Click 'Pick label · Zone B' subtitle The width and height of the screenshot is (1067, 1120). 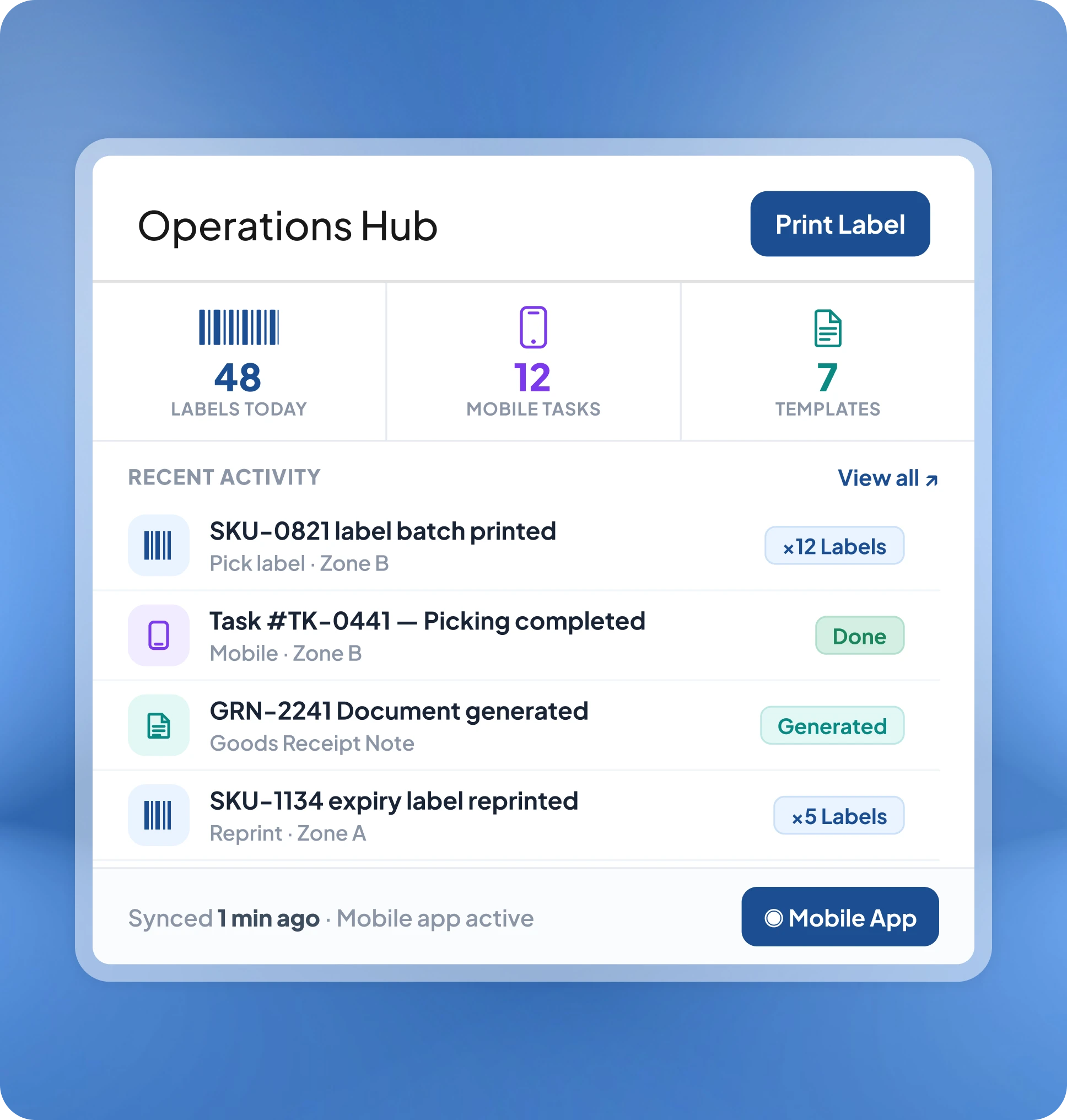[x=299, y=564]
